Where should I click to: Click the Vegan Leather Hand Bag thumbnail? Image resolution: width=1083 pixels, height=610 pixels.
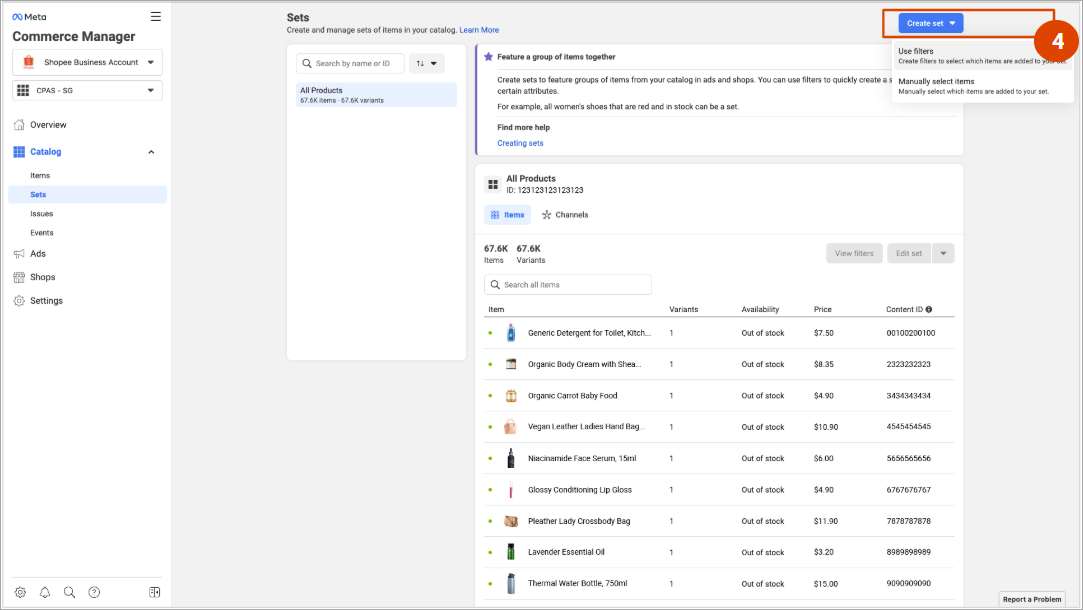511,427
